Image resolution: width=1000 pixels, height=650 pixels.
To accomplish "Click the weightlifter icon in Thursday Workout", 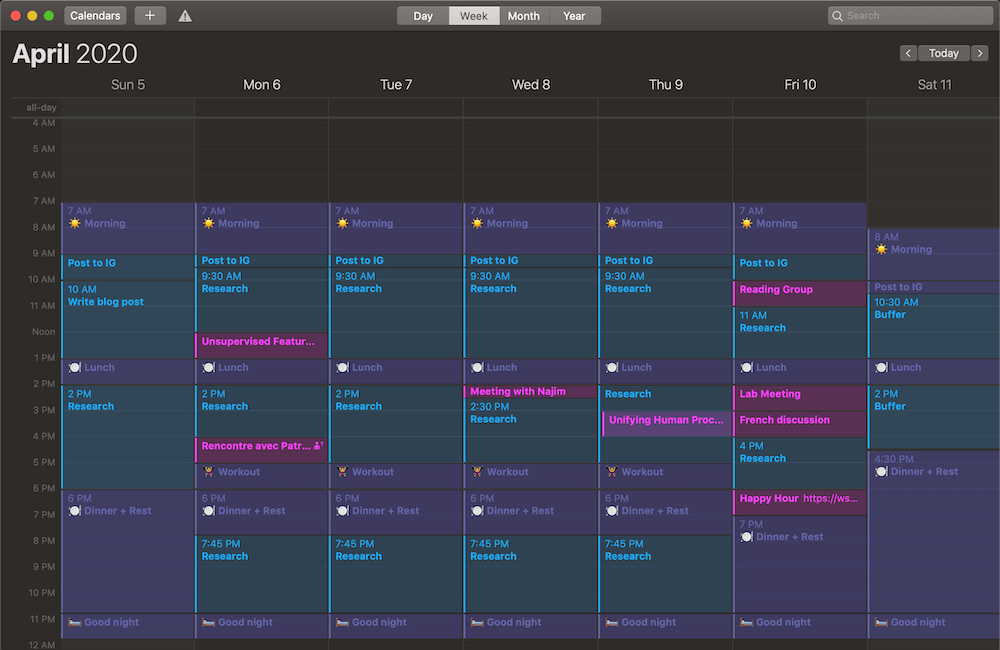I will point(612,472).
